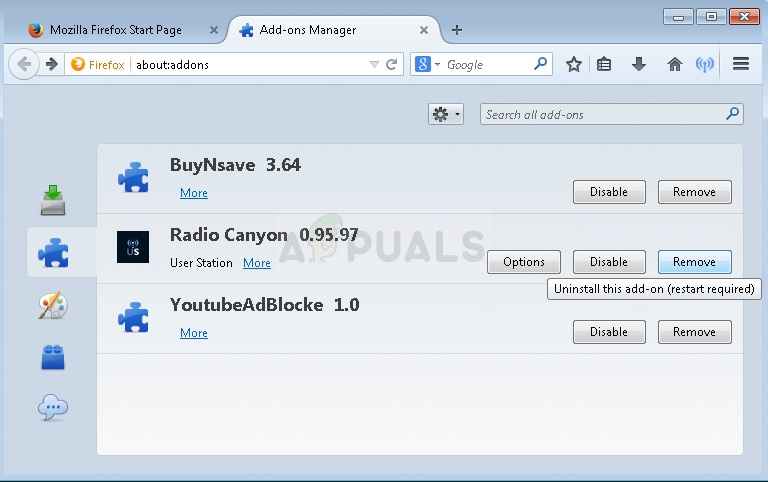The image size is (768, 482).
Task: Close the Firefox window
Action: (x=744, y=17)
